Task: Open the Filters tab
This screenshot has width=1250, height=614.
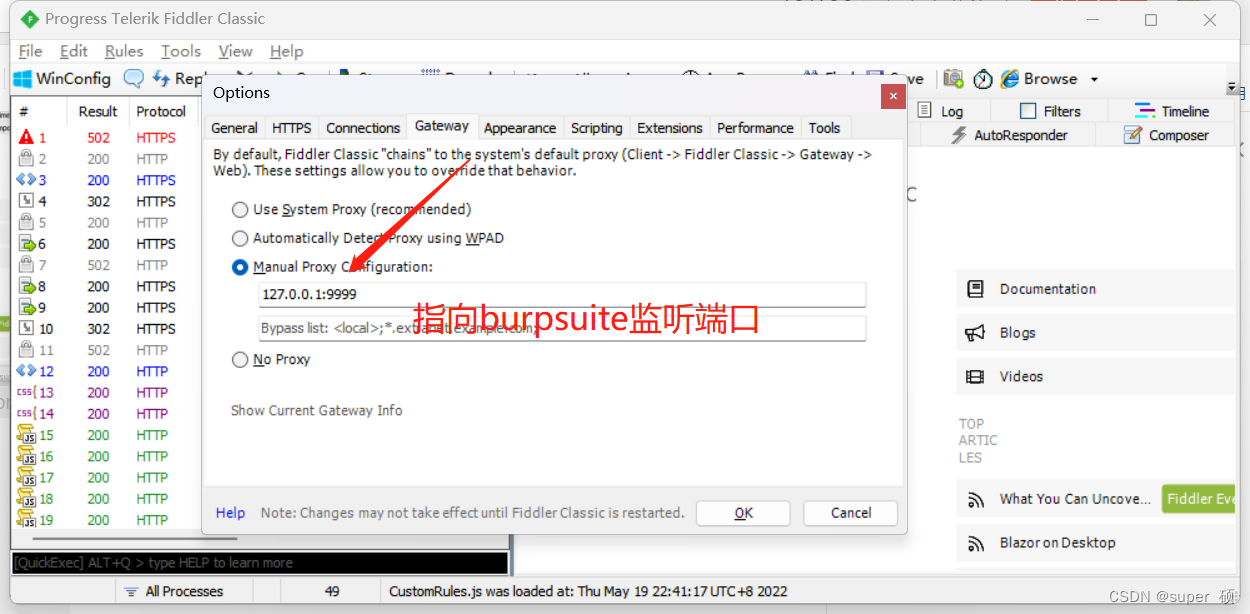Action: pyautogui.click(x=1050, y=112)
